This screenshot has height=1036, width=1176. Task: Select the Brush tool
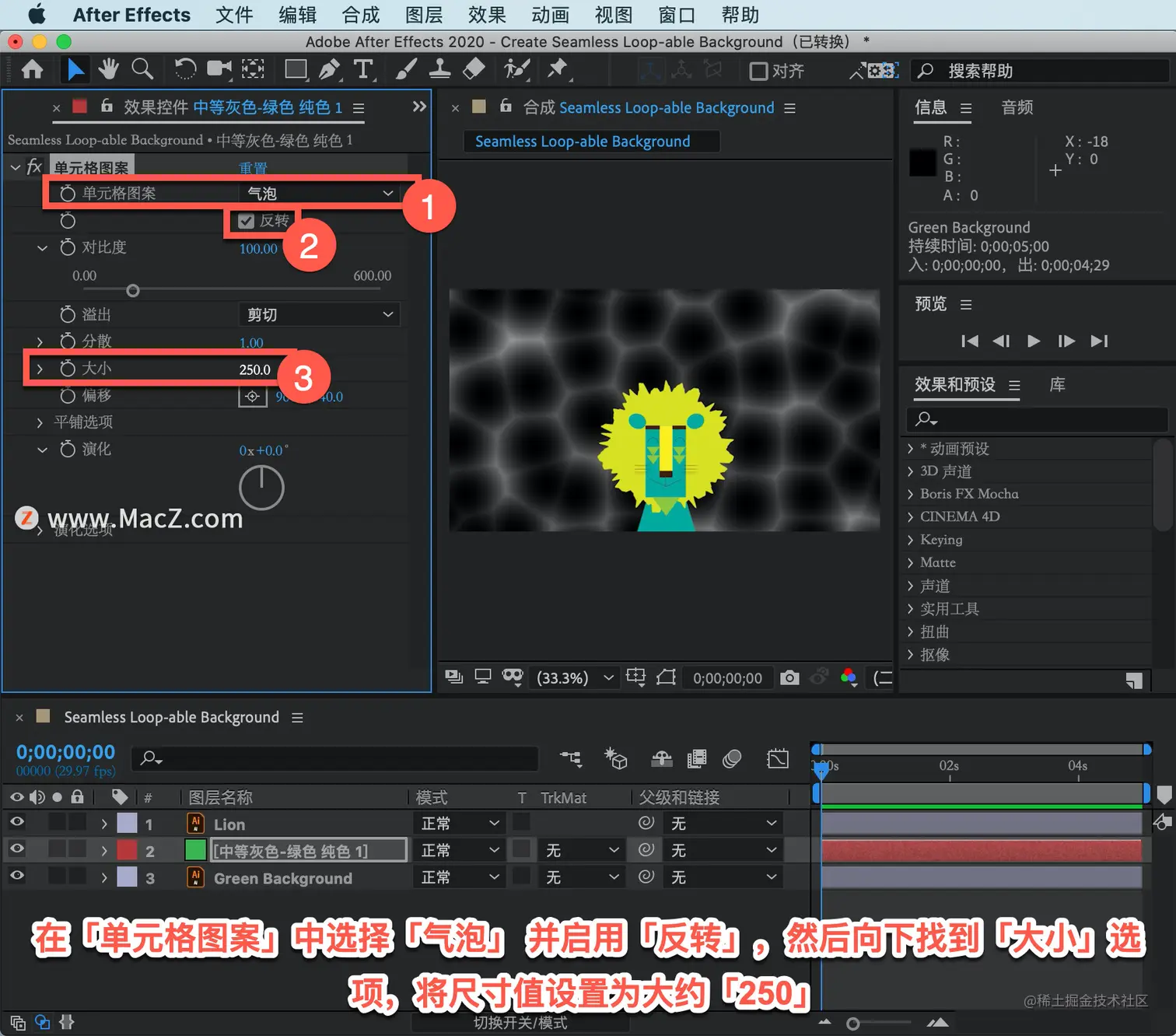pos(406,70)
